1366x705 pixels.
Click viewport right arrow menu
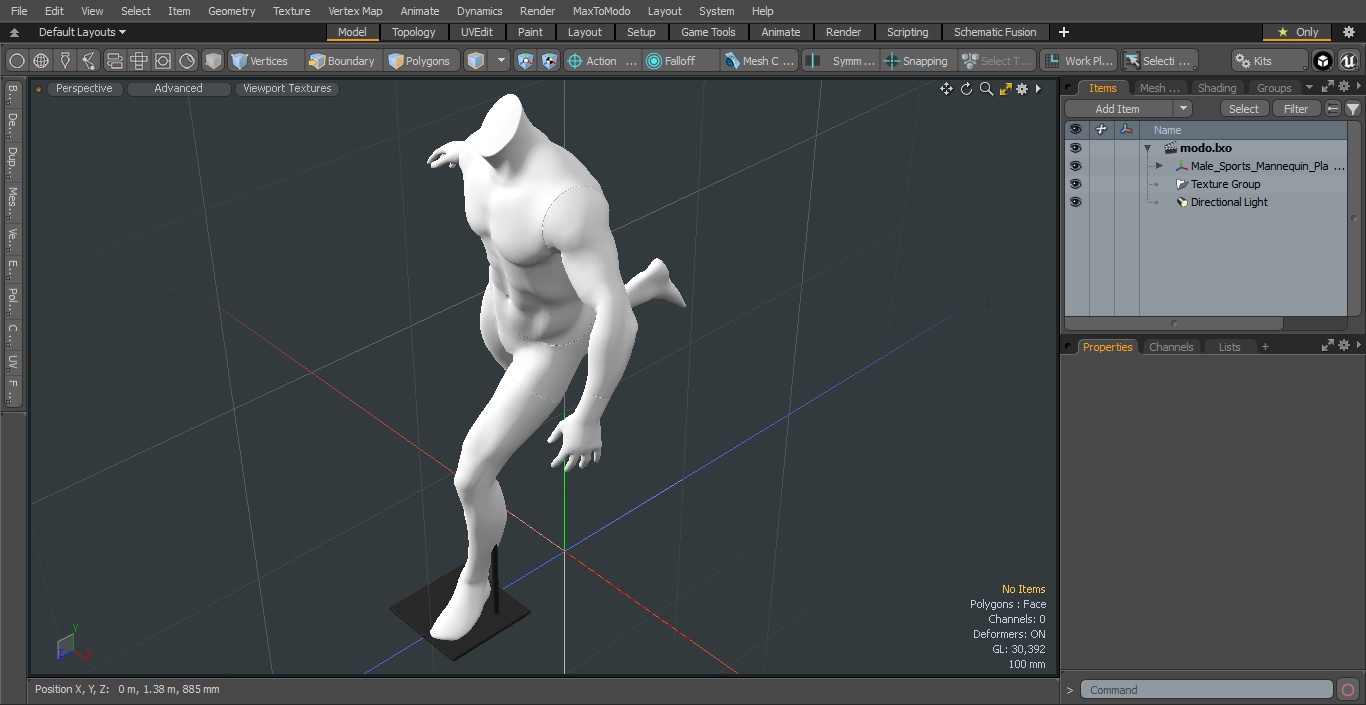[1038, 89]
